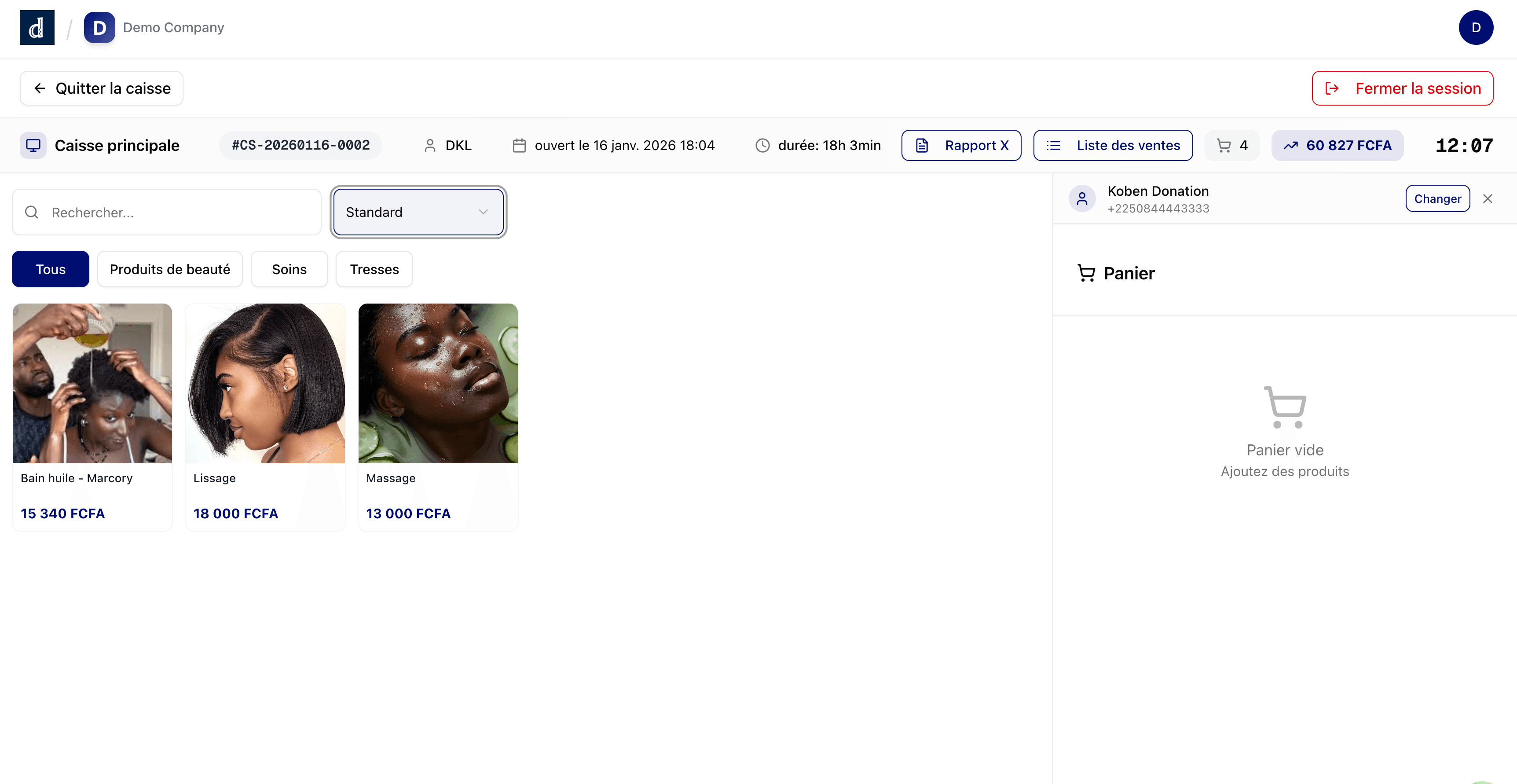Remove customer Koben Donation with X
The height and width of the screenshot is (784, 1517).
1487,199
